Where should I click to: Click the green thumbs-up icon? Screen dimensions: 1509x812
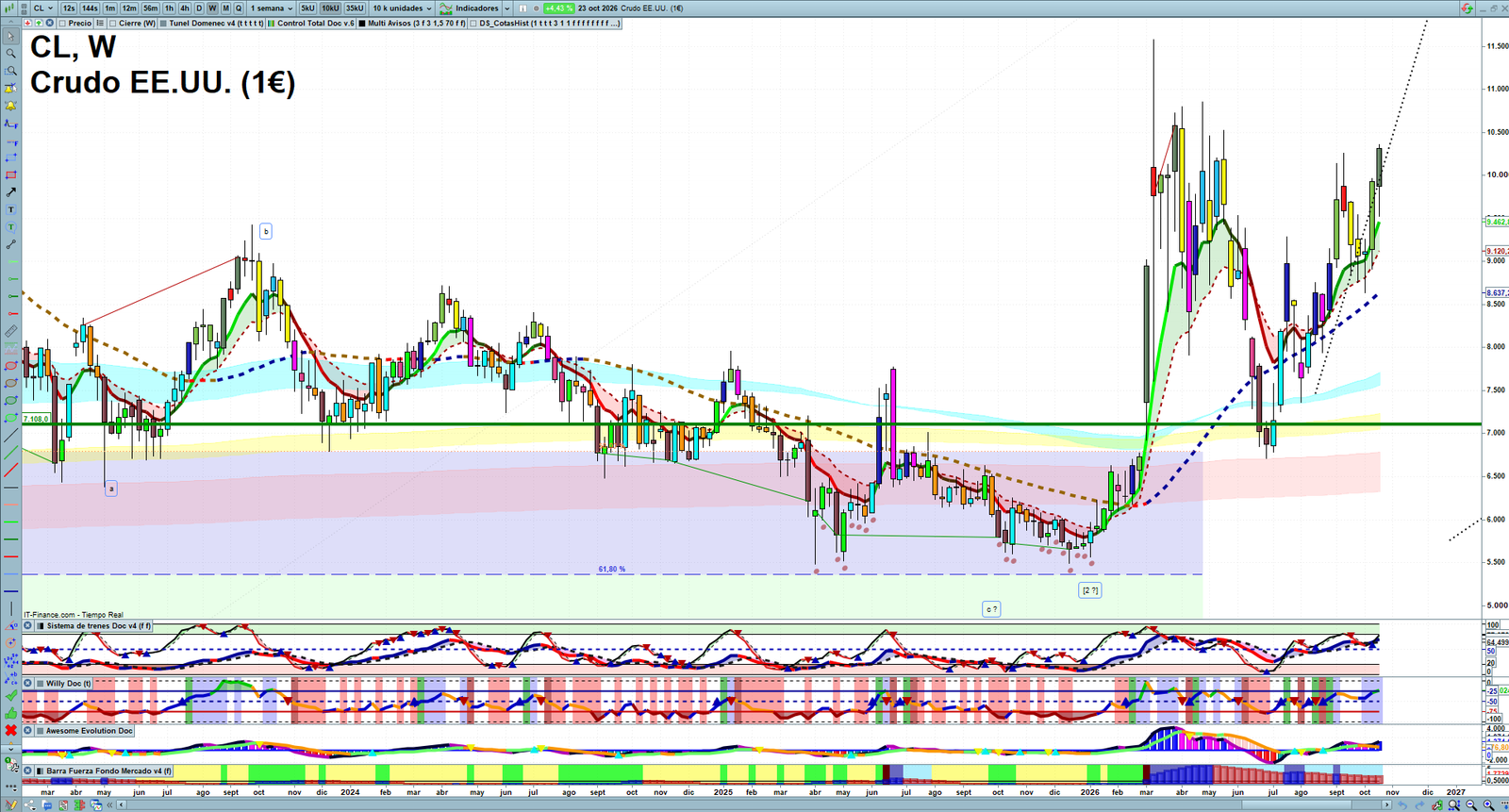(10, 712)
